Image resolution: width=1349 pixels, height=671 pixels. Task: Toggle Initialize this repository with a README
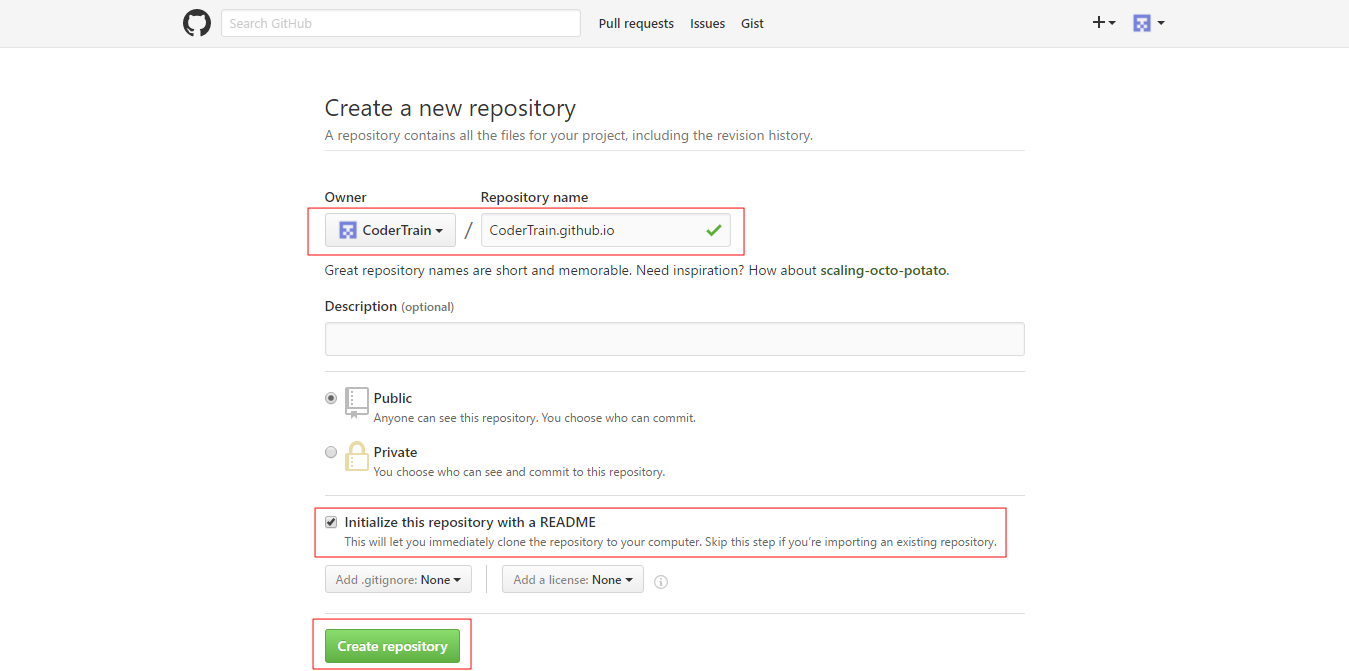click(x=331, y=522)
